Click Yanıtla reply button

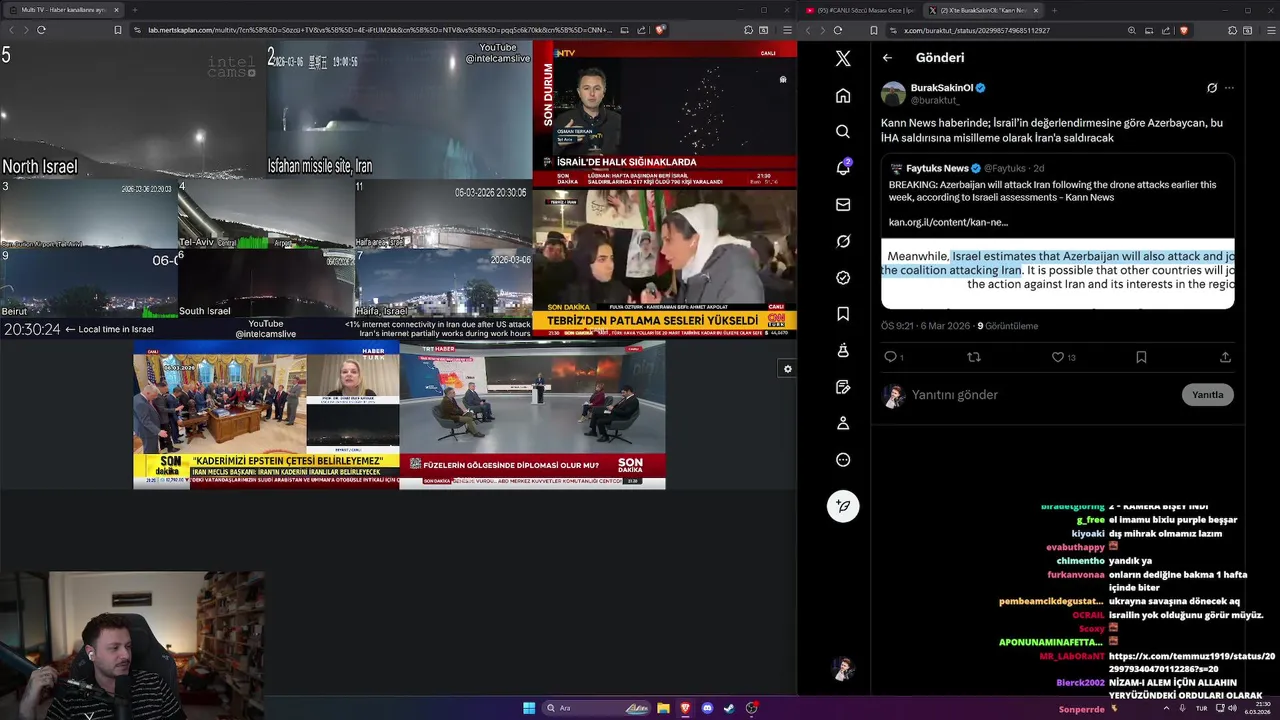[x=1207, y=395]
